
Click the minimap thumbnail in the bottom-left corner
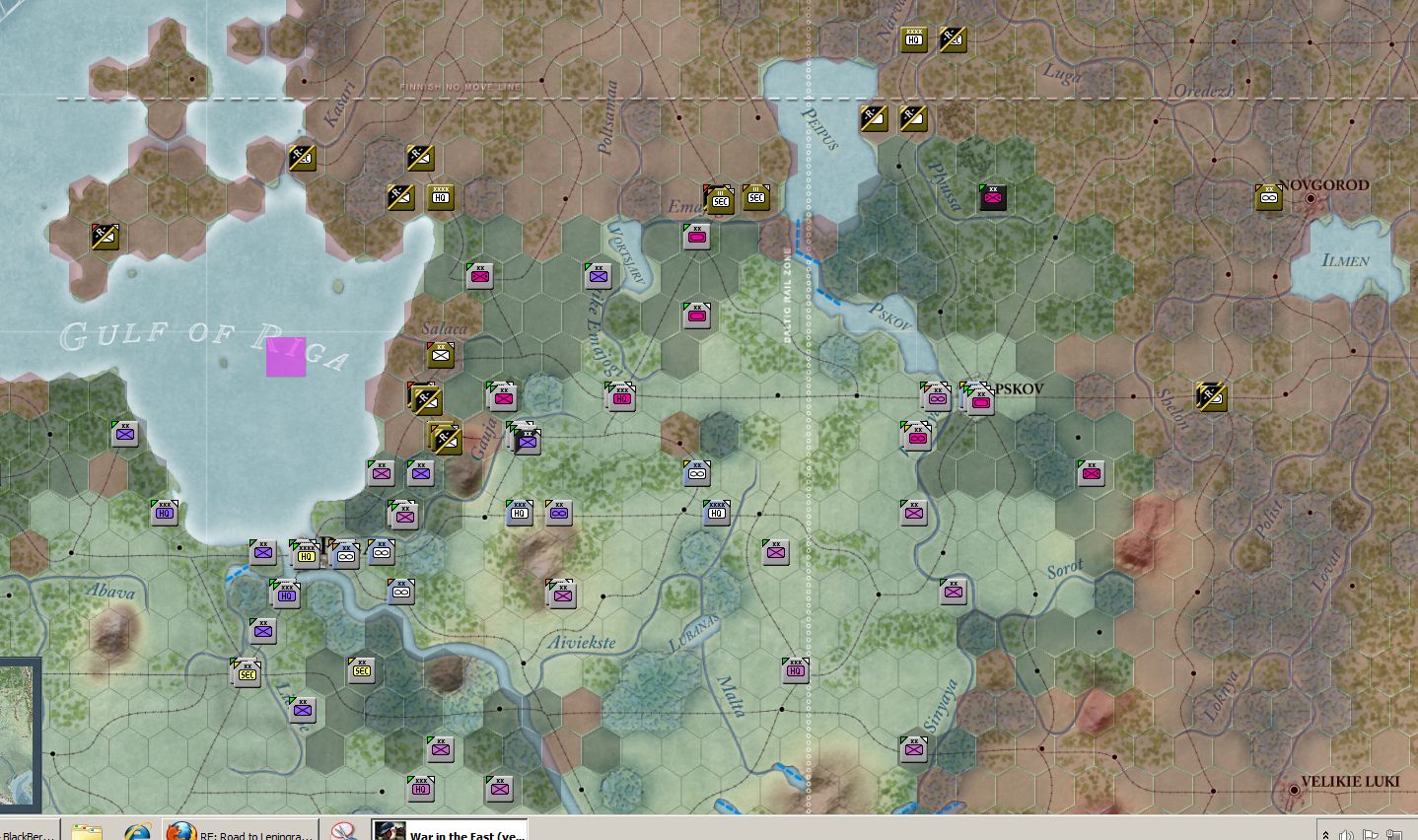[18, 735]
